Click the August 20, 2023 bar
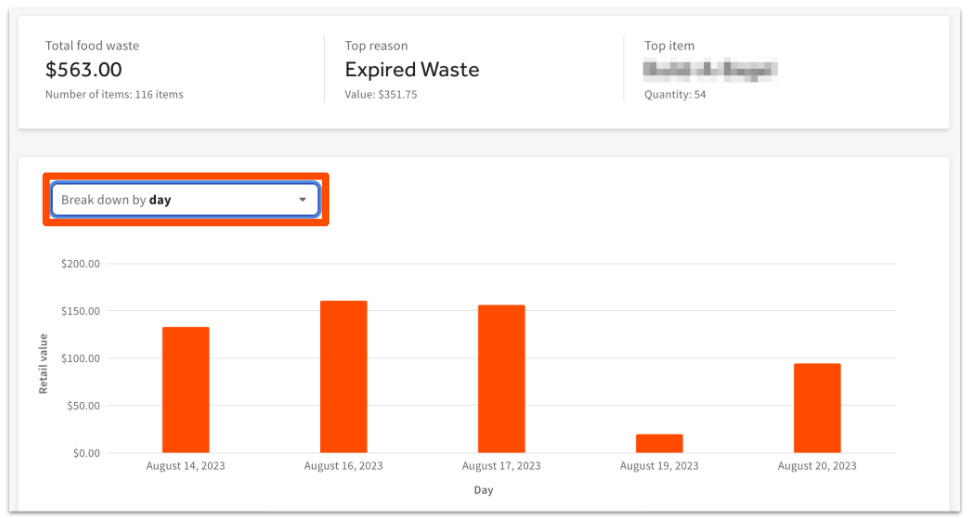The image size is (970, 518). tap(817, 408)
